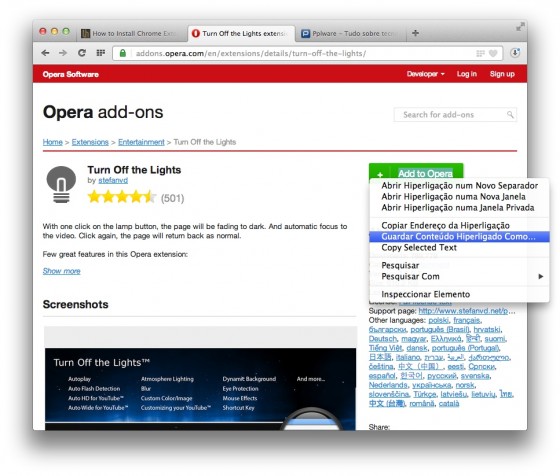Switch language to română
Screen dimensions: 560x476
point(422,404)
